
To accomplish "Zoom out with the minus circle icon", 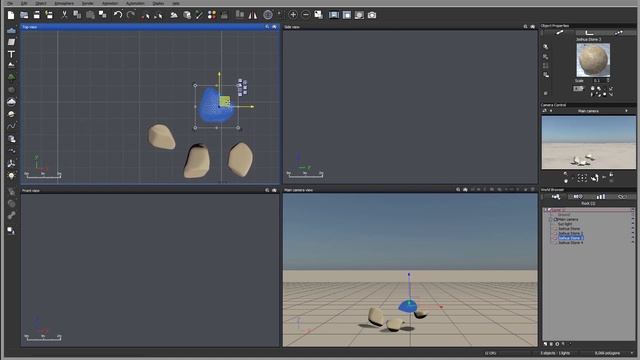I will click(x=306, y=15).
